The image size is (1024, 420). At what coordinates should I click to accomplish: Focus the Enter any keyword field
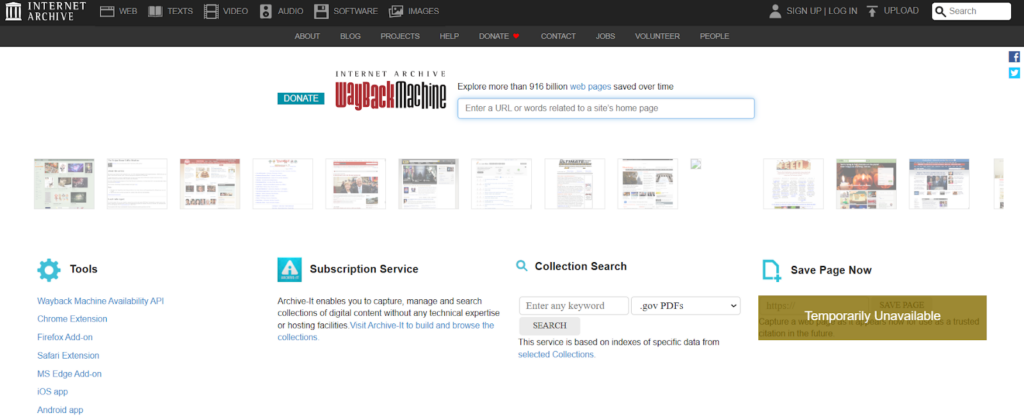tap(573, 305)
